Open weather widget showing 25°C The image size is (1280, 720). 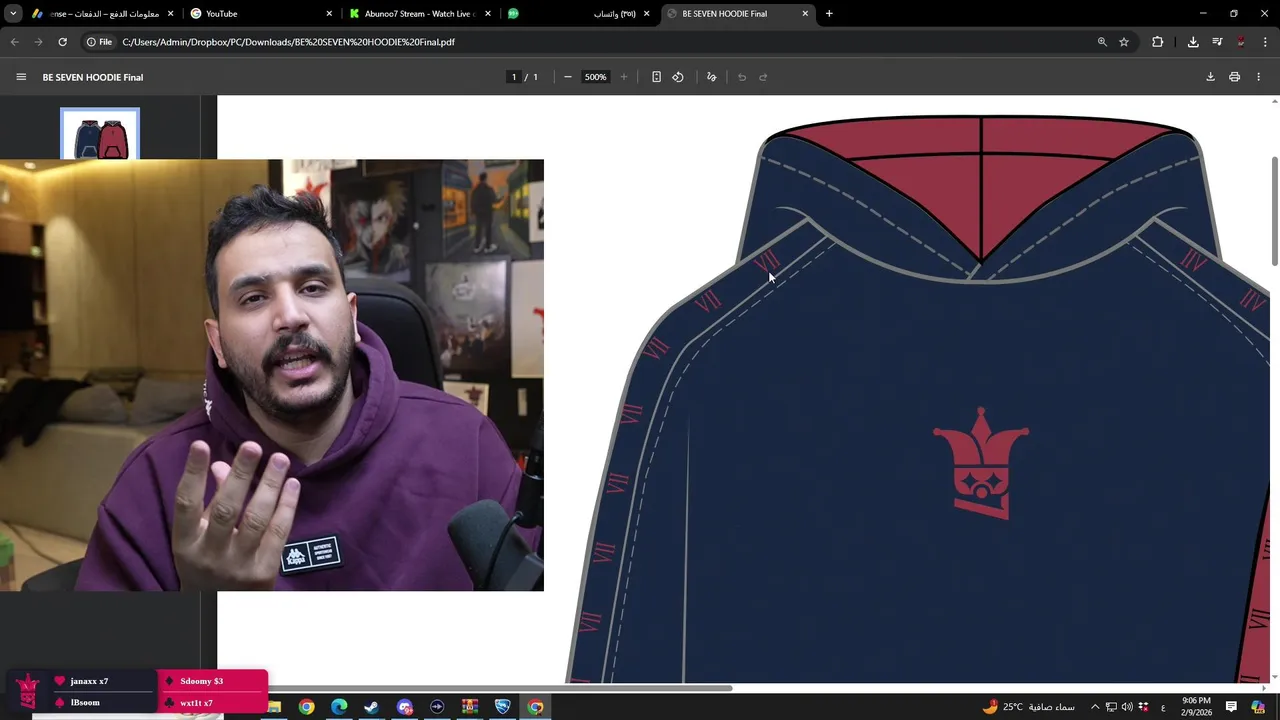pyautogui.click(x=1029, y=707)
